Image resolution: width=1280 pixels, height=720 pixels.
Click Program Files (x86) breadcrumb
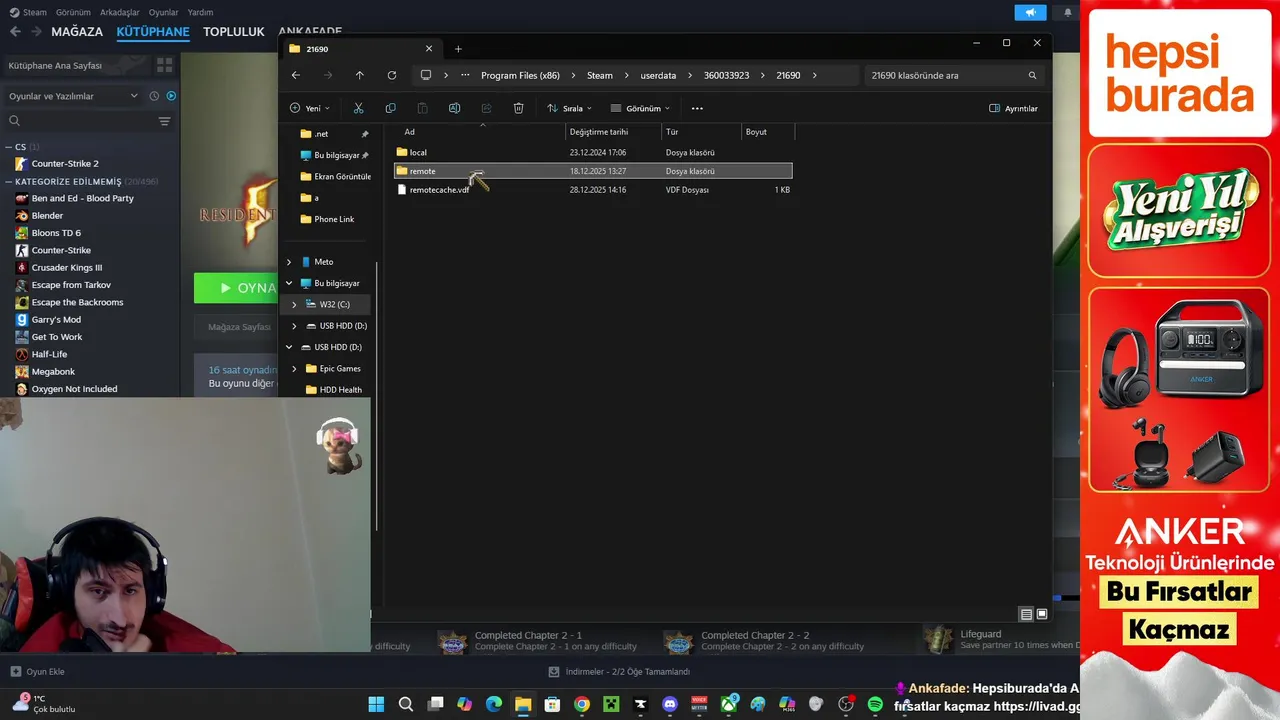(x=520, y=75)
